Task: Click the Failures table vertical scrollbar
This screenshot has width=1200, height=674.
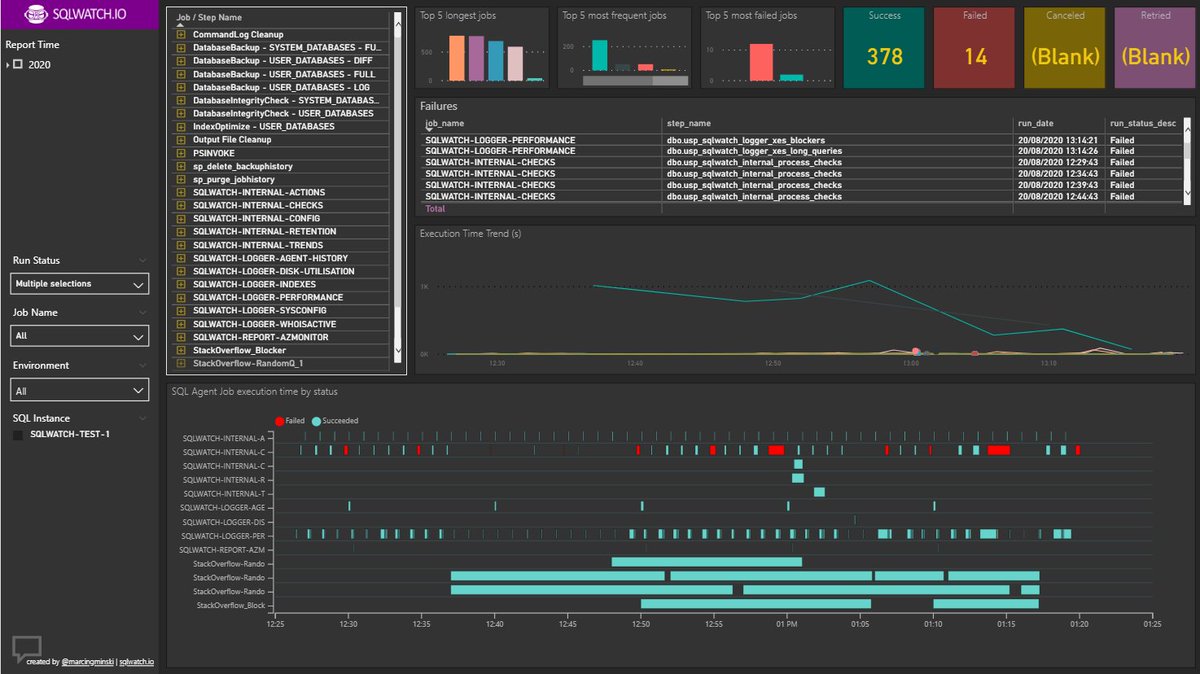Action: 1189,162
